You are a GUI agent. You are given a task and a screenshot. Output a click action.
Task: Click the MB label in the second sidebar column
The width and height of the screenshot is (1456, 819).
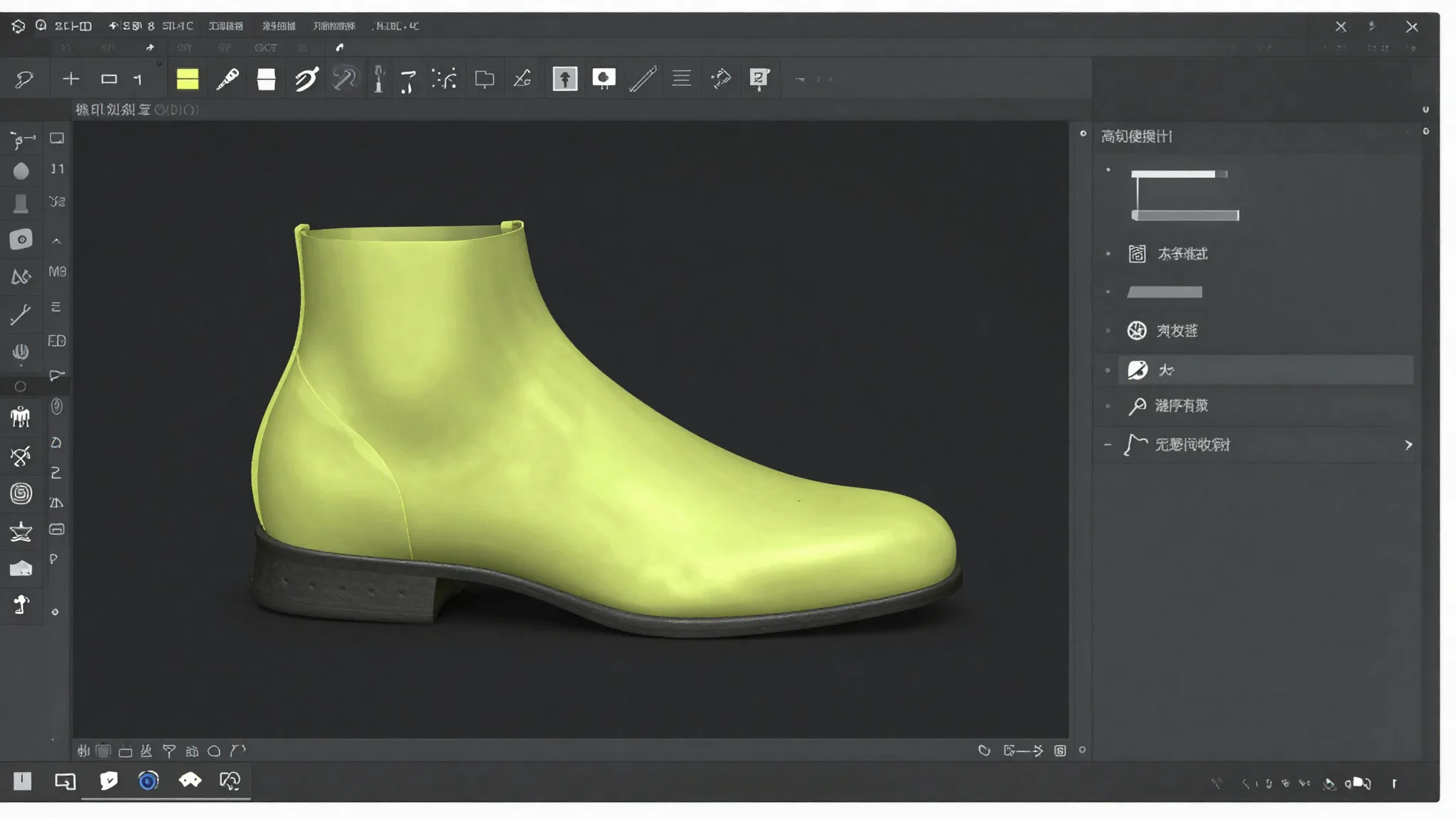coord(58,272)
